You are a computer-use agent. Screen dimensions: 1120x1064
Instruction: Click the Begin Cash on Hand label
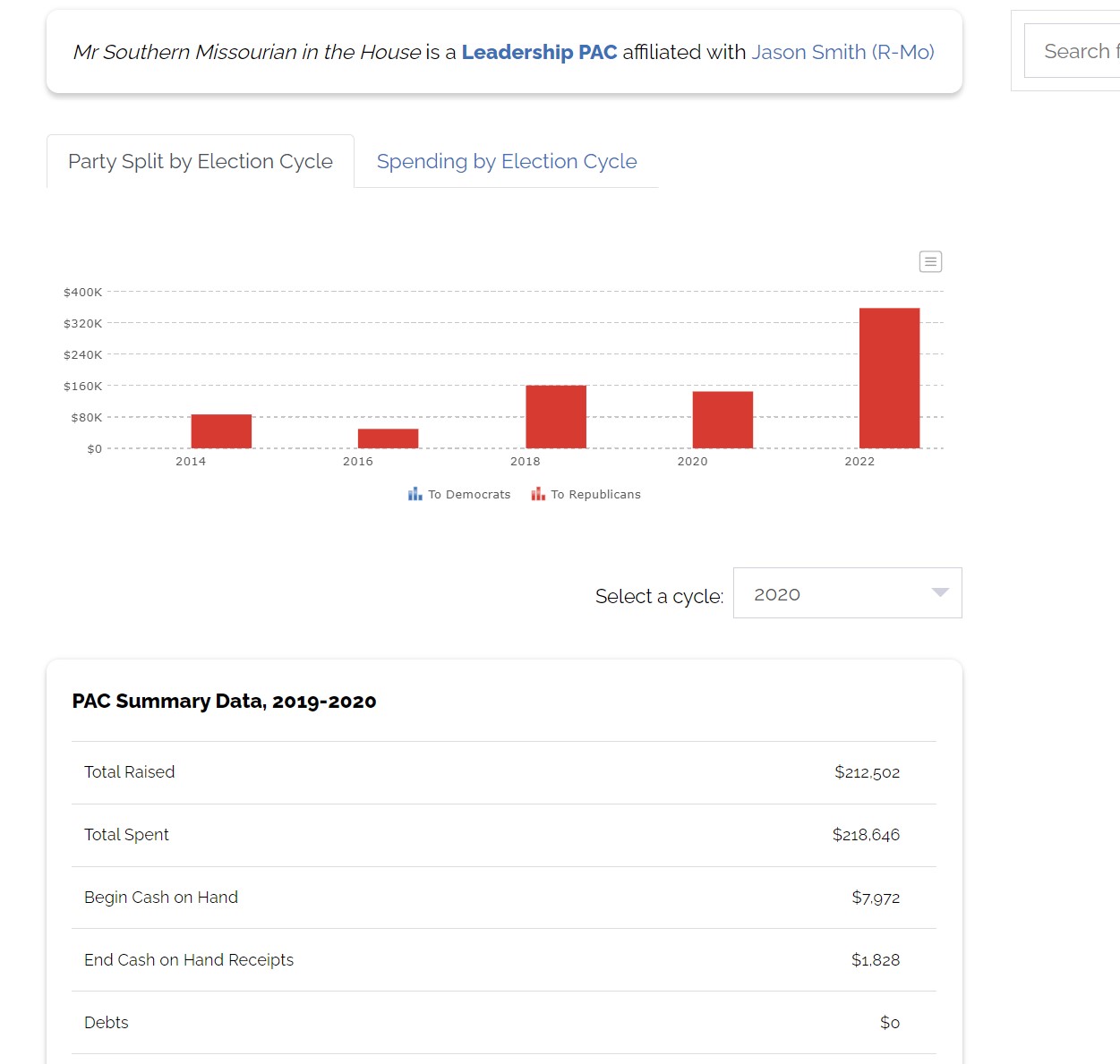(161, 898)
